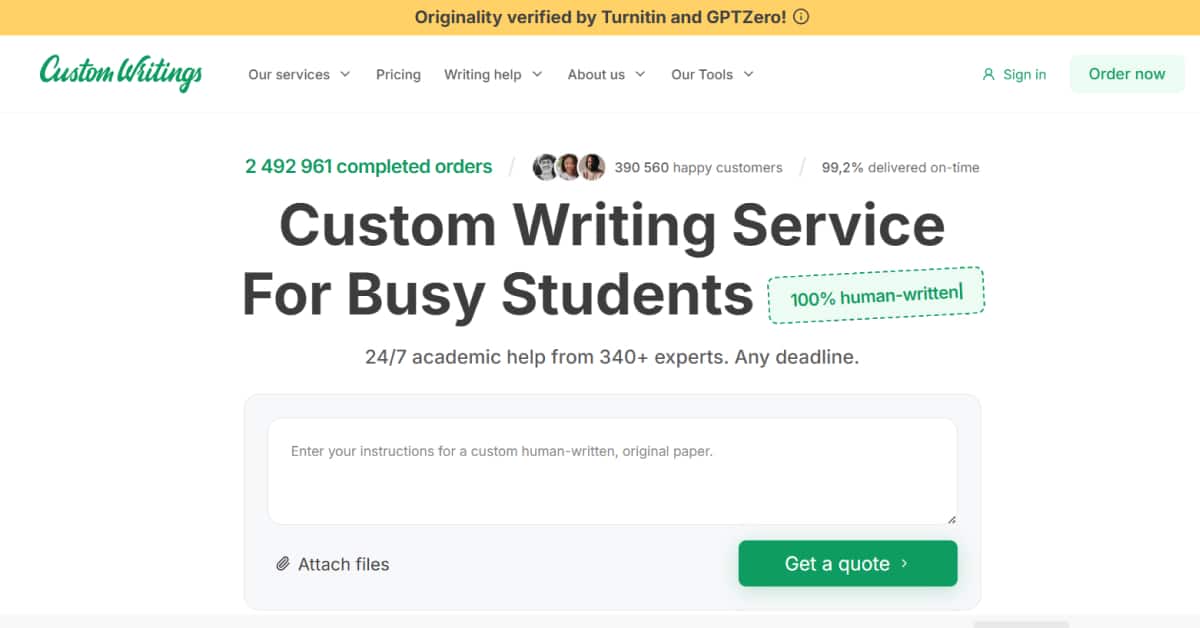This screenshot has height=628, width=1200.
Task: Open the Our Tools menu
Action: click(712, 74)
